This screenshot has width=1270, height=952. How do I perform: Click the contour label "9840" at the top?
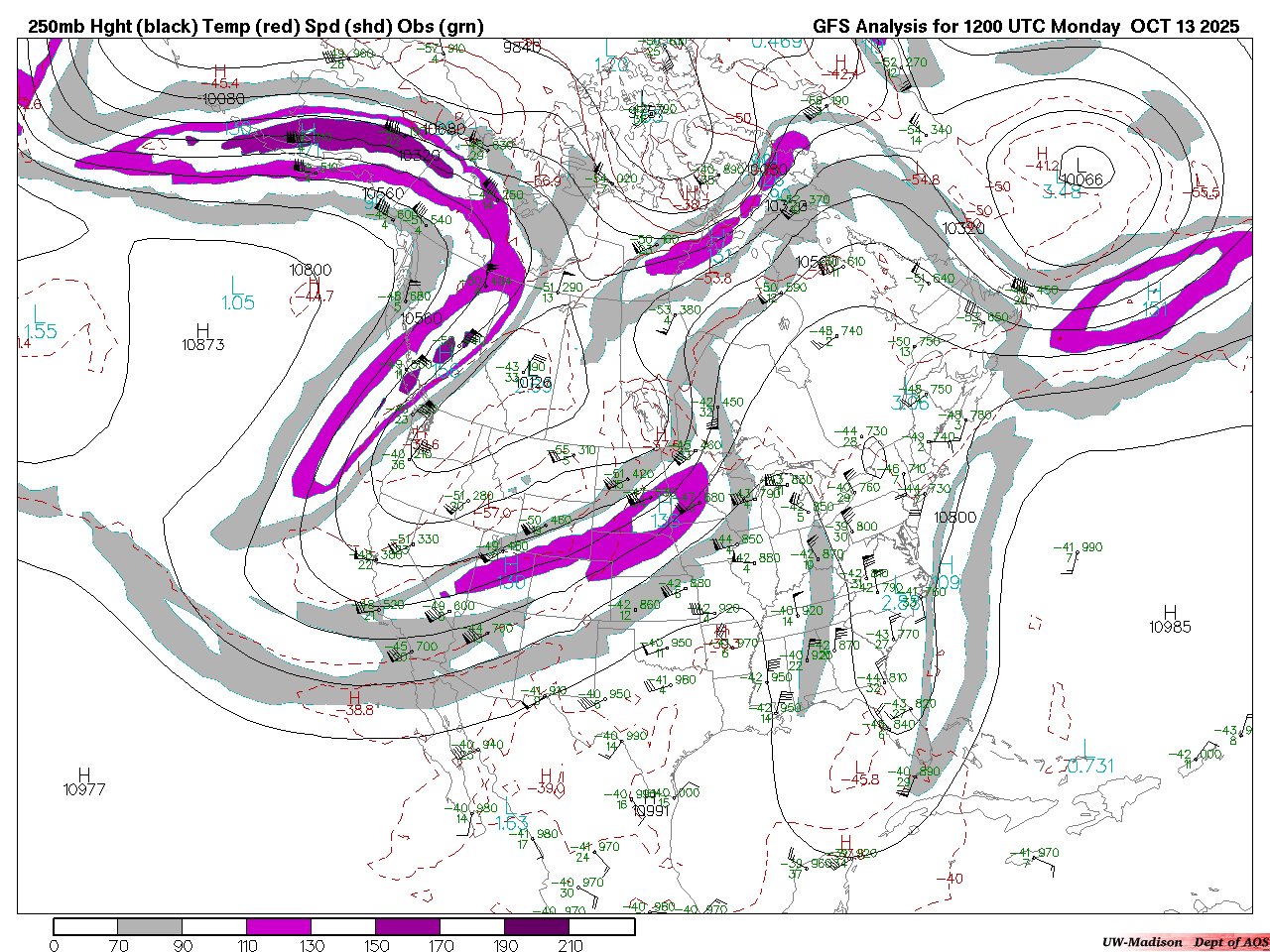[x=522, y=47]
